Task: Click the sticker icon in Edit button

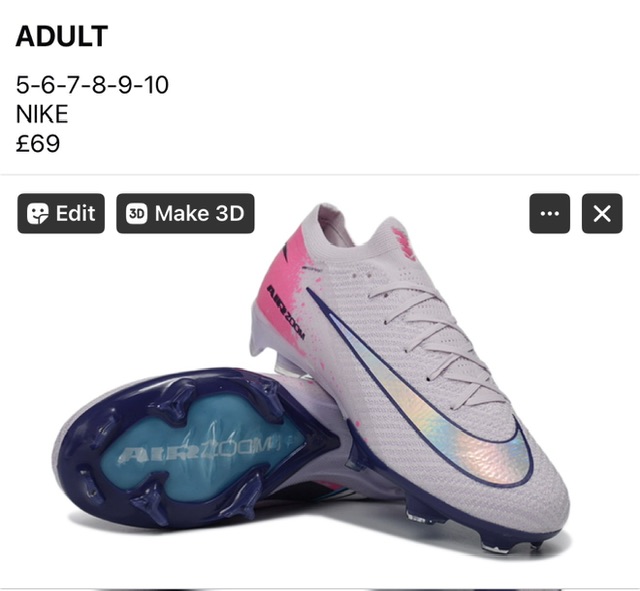Action: click(37, 213)
